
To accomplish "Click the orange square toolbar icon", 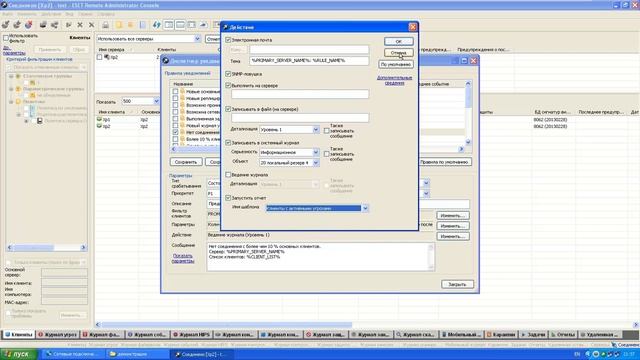I will pos(131,25).
